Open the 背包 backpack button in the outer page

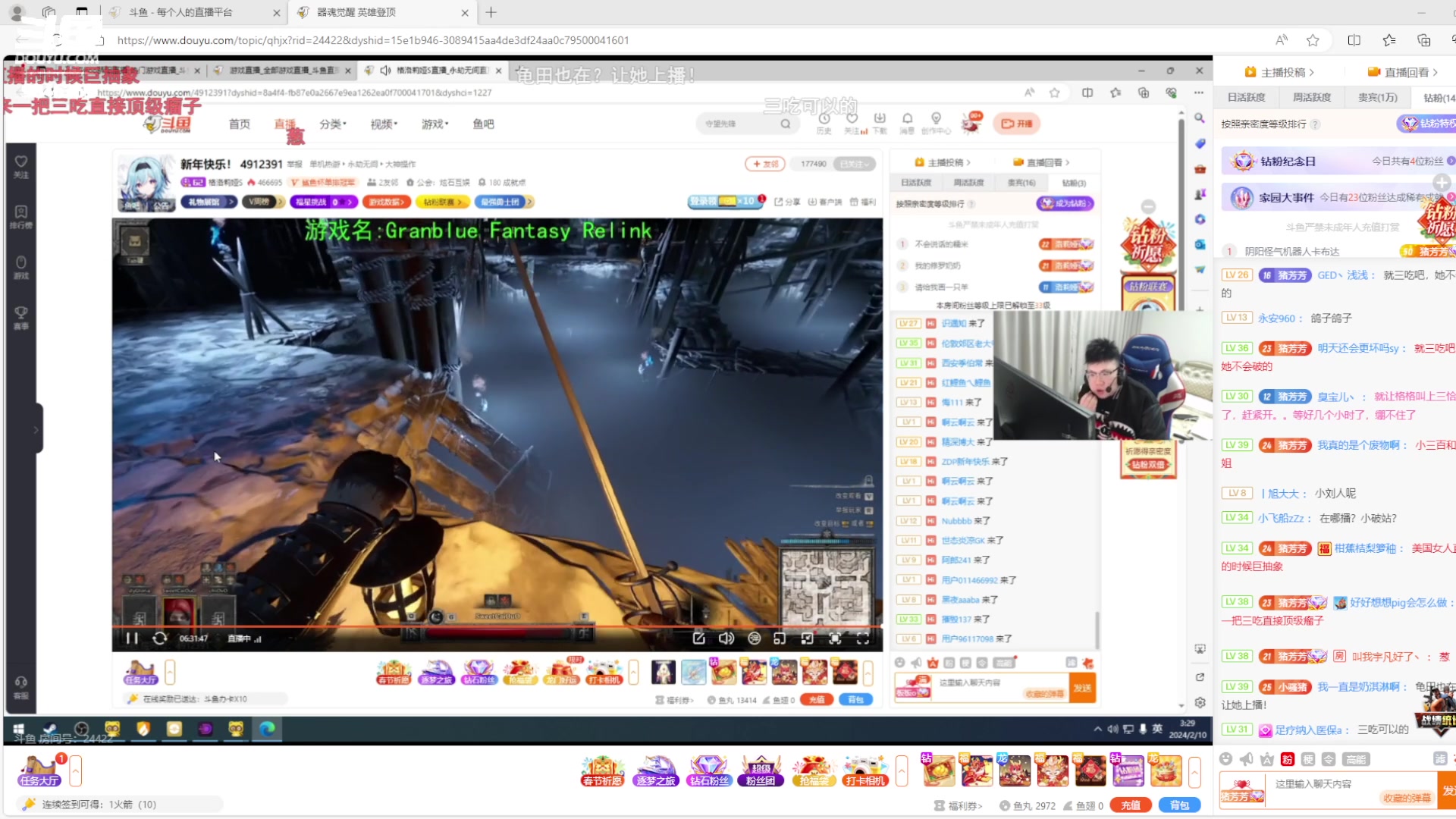click(x=1179, y=805)
